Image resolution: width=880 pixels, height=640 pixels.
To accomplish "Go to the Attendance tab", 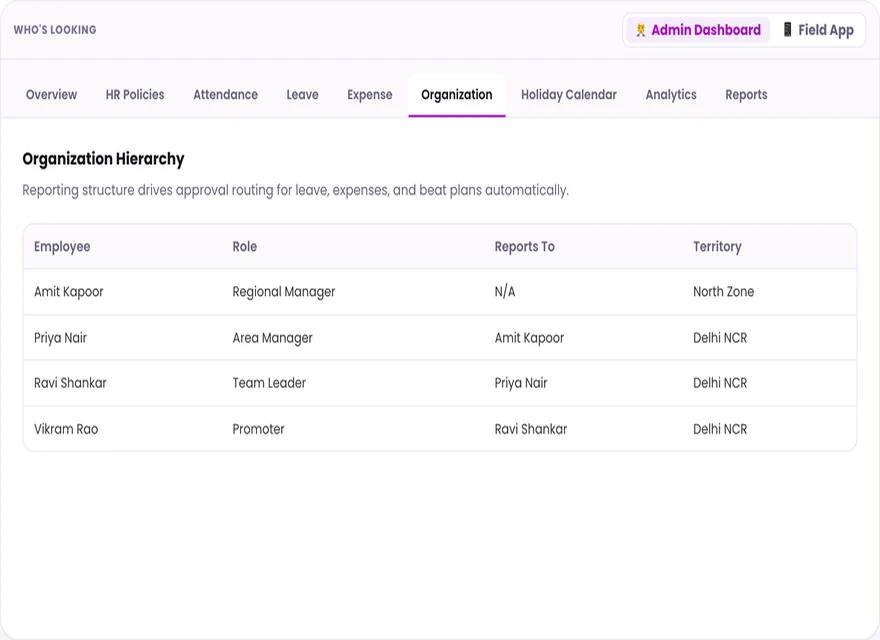I will (226, 95).
